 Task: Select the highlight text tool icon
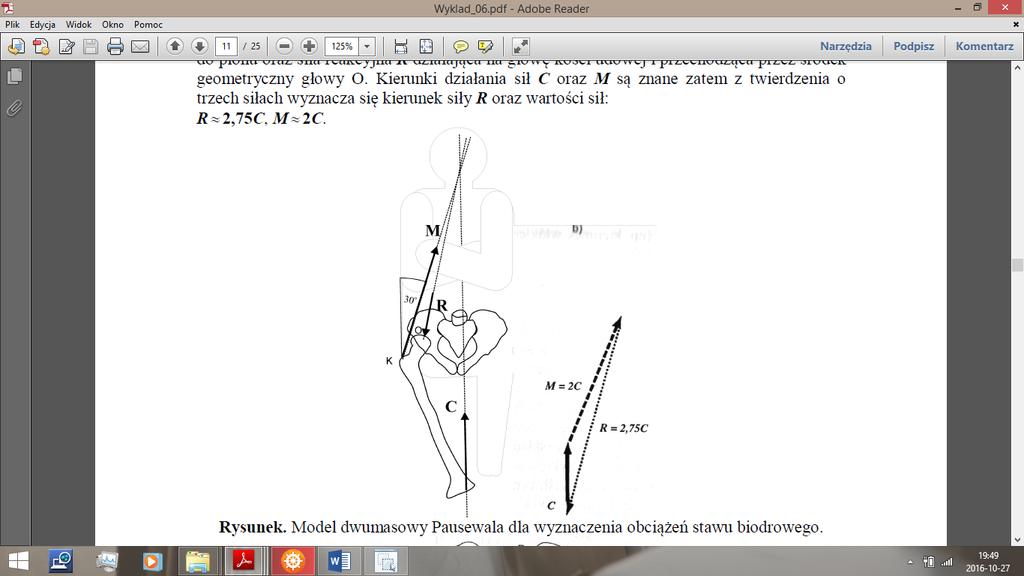point(485,46)
